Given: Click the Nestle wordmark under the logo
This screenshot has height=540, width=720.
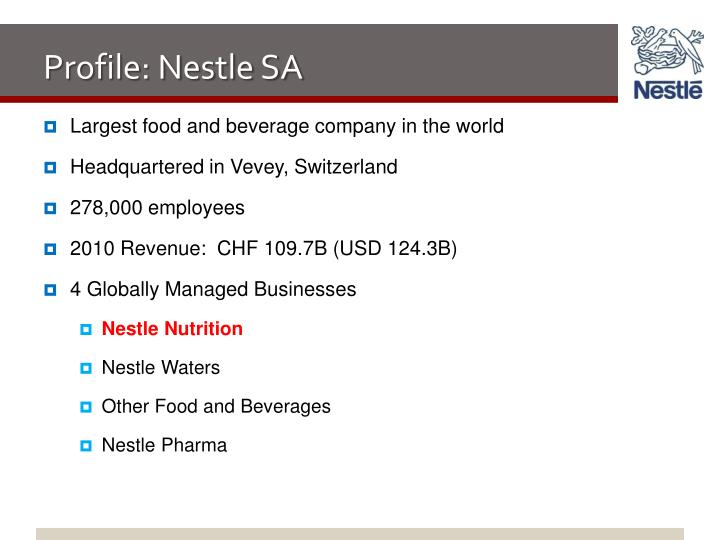Looking at the screenshot, I should [x=668, y=90].
